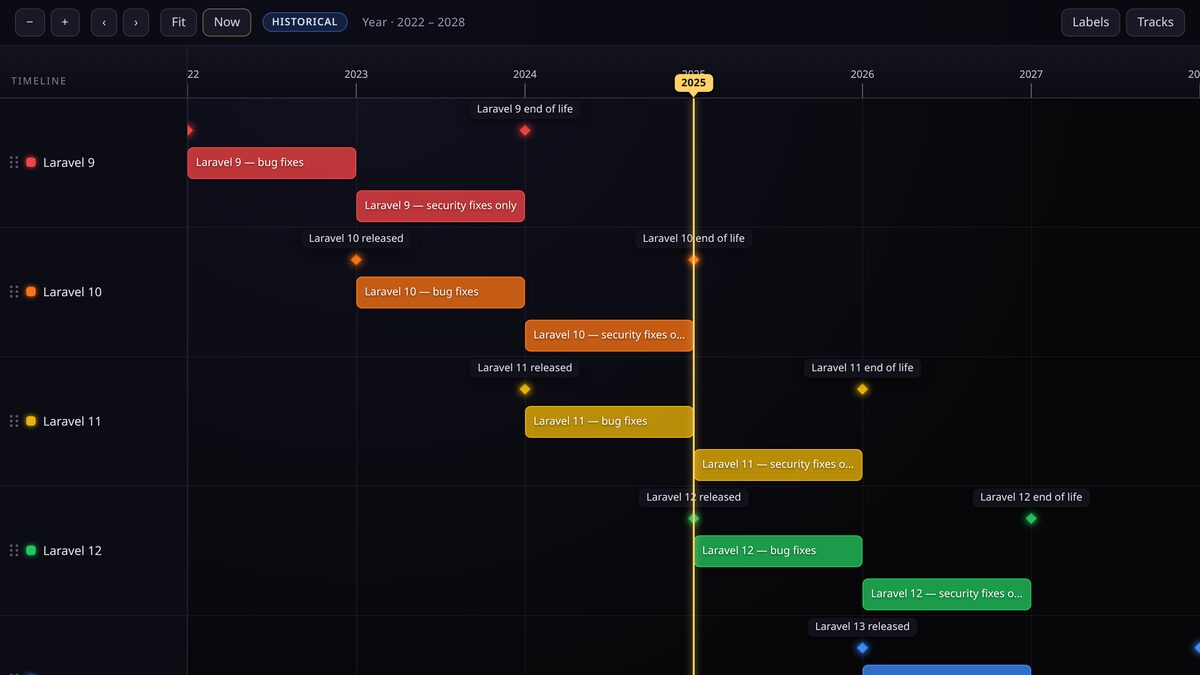Click the TIMELINE header label
The image size is (1200, 675).
(x=39, y=81)
